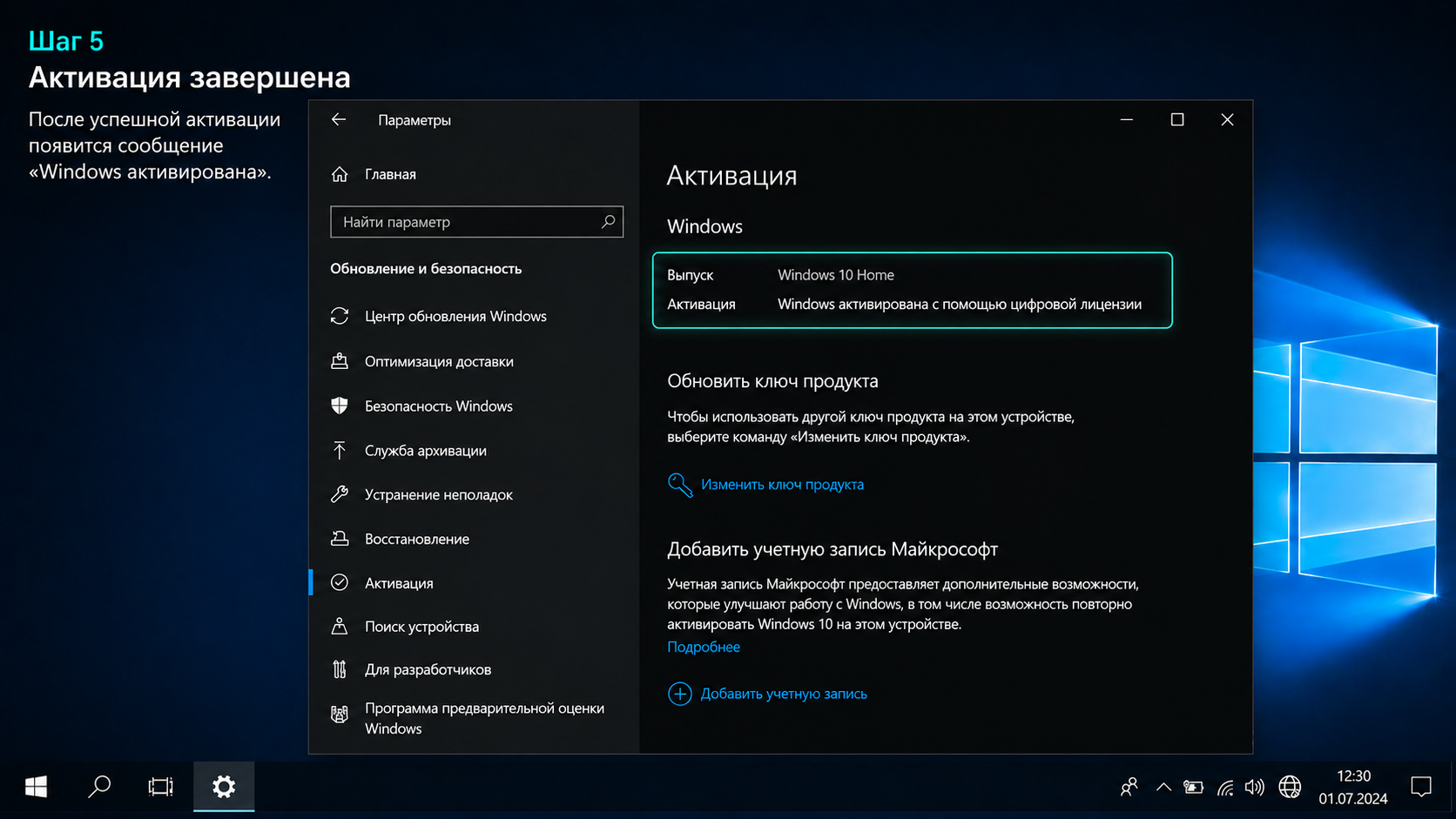Click the find my device icon
The width and height of the screenshot is (1456, 819).
[340, 626]
